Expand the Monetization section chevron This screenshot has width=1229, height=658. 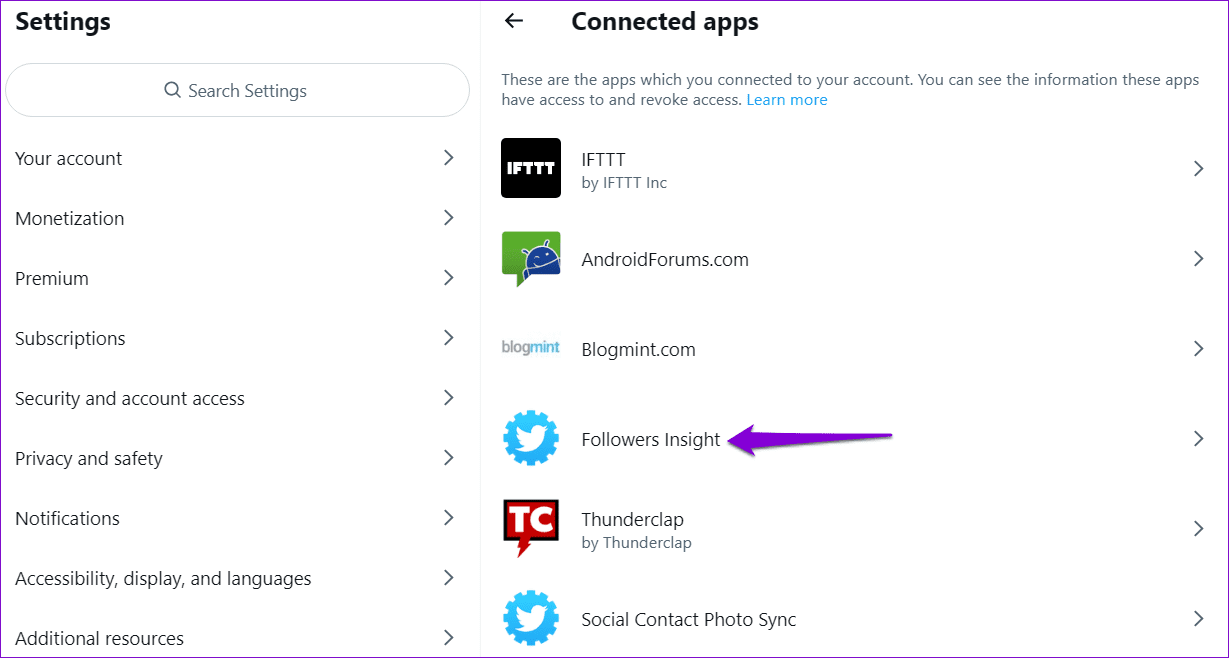coord(448,218)
